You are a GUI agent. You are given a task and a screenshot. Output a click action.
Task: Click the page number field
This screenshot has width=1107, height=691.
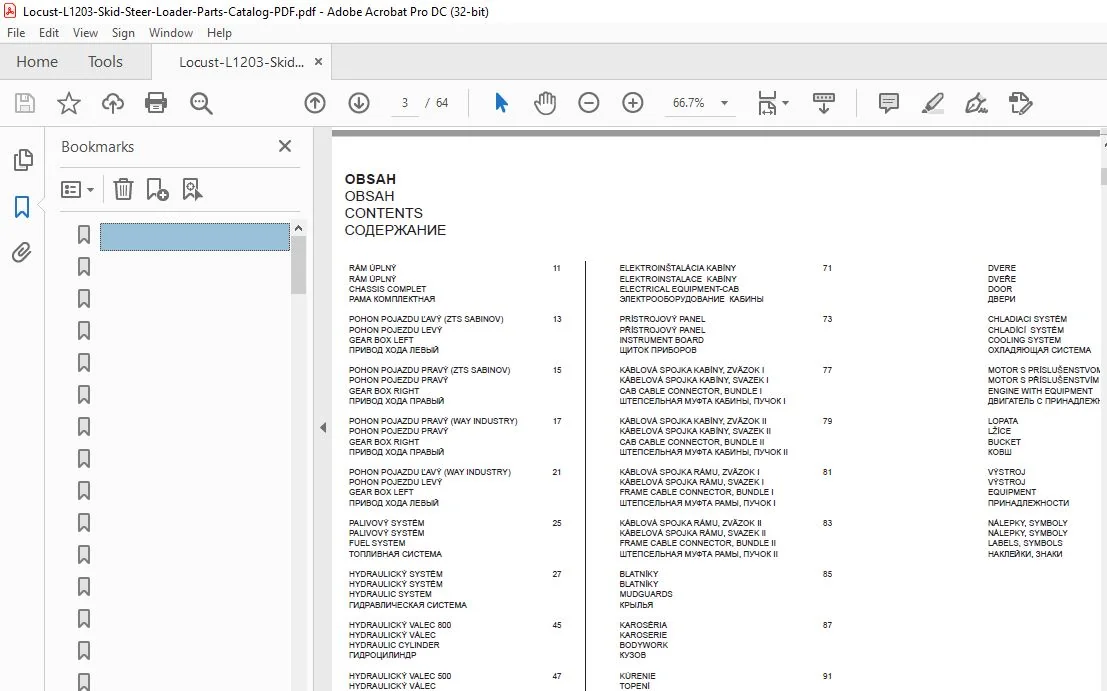pos(405,103)
